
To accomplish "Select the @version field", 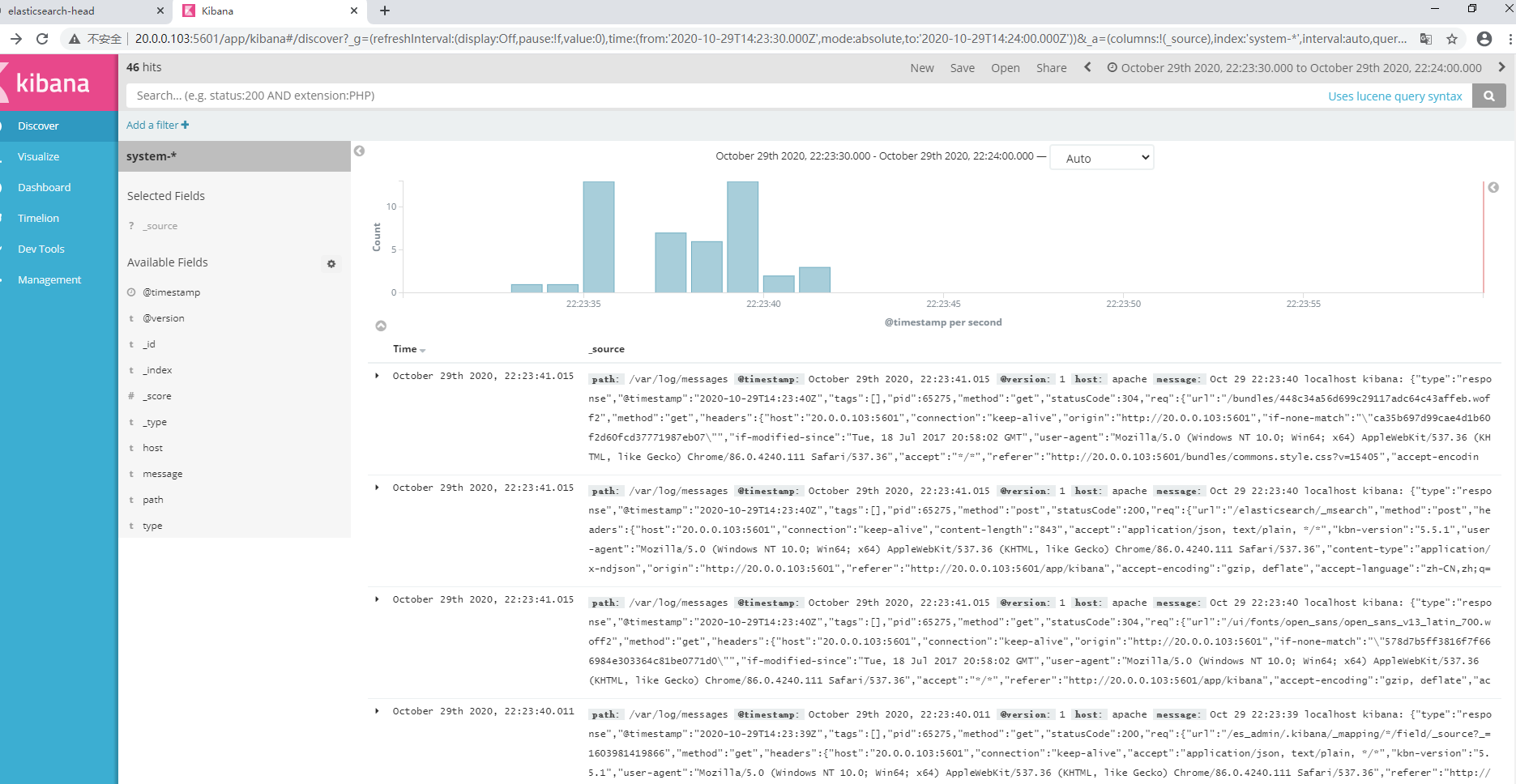I will pyautogui.click(x=164, y=318).
